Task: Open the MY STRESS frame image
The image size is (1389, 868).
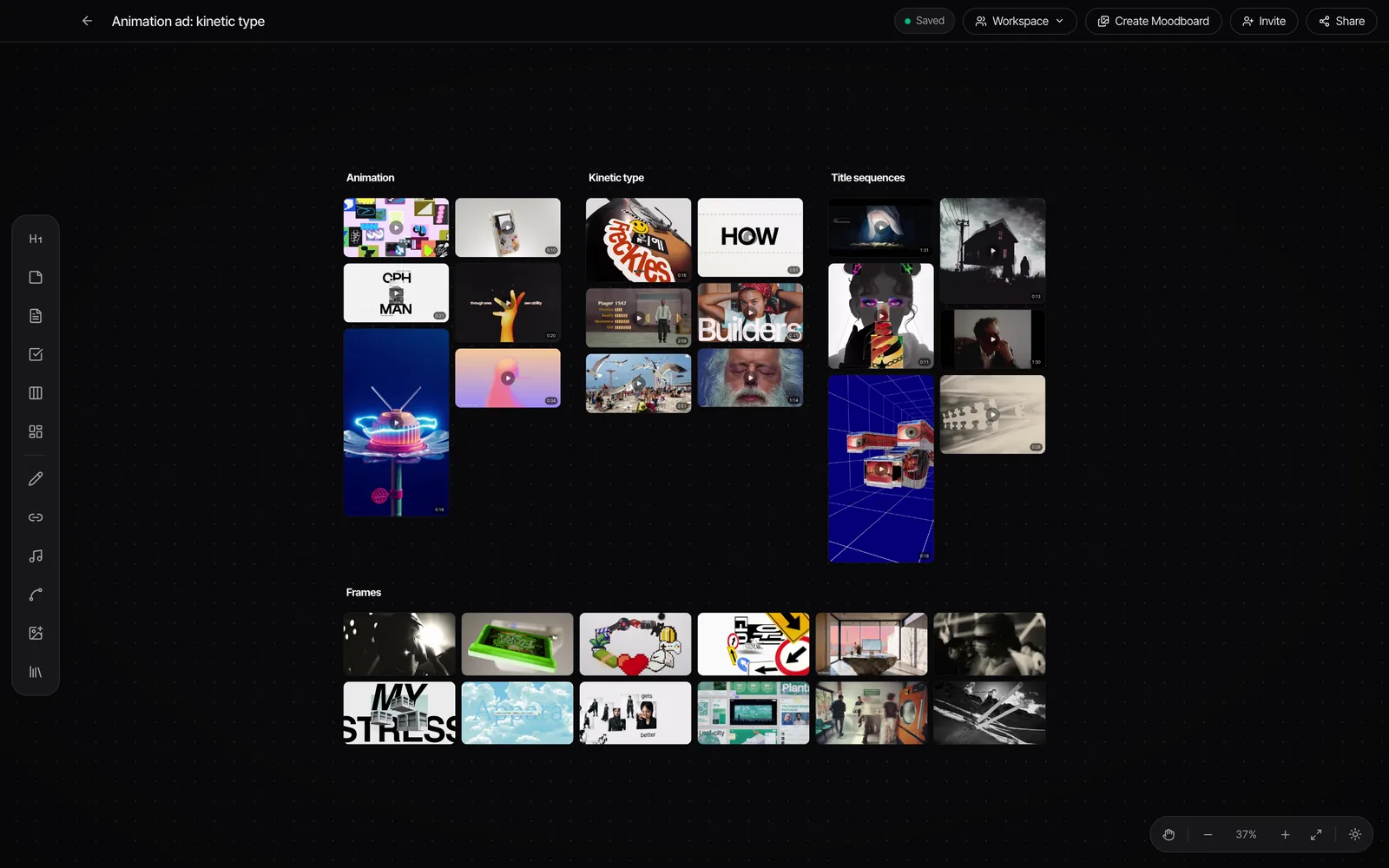Action: [x=399, y=713]
